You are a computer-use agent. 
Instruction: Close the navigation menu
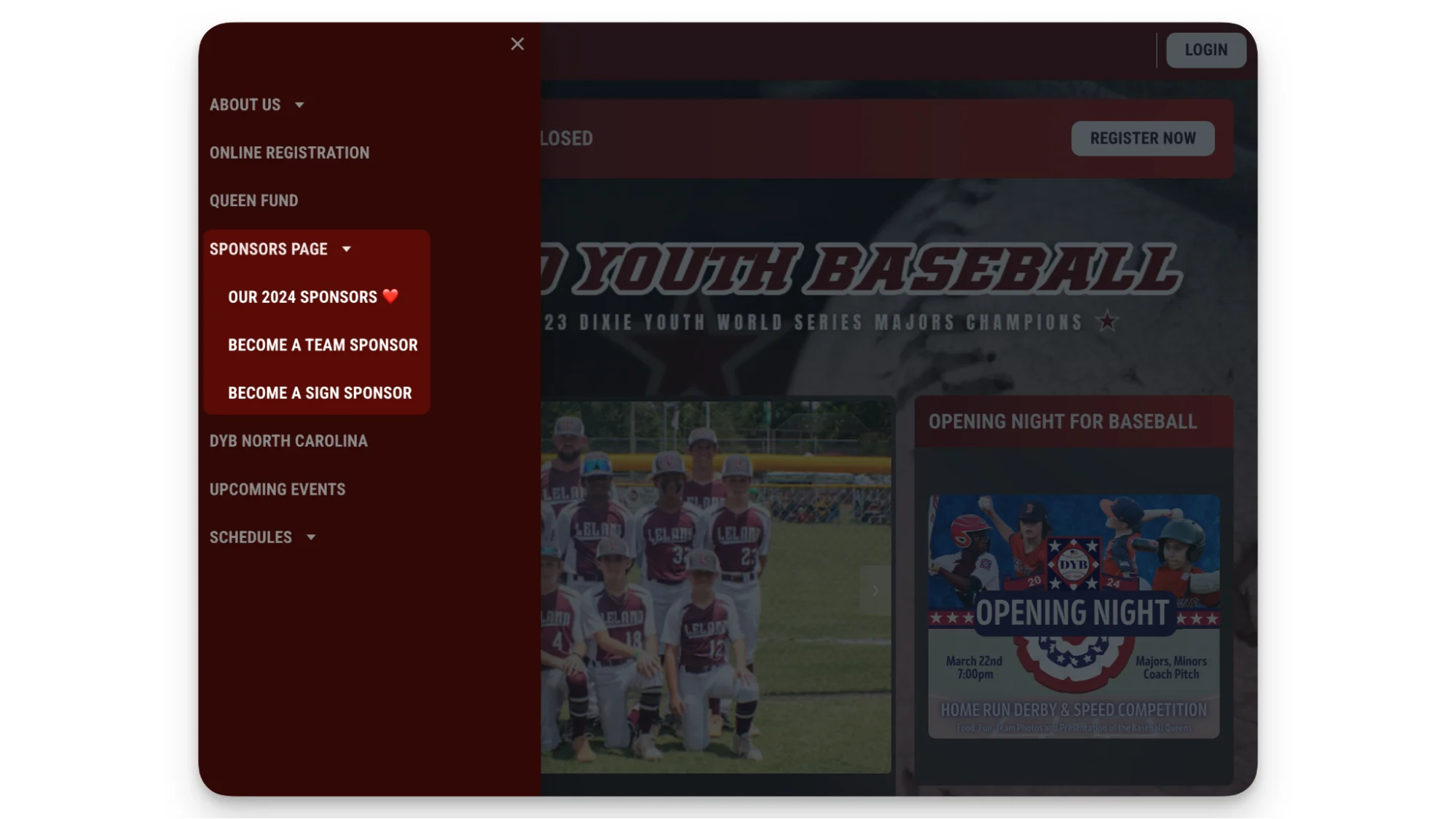click(517, 44)
